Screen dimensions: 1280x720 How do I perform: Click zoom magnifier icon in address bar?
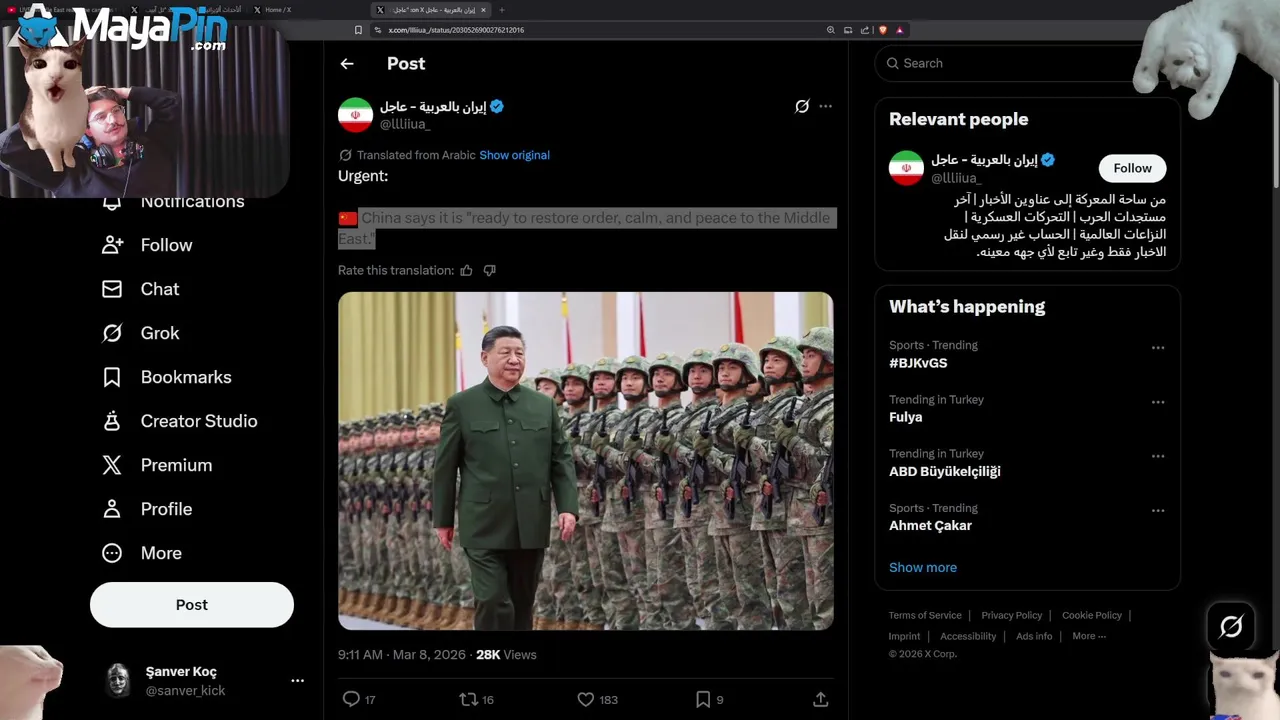pyautogui.click(x=831, y=30)
